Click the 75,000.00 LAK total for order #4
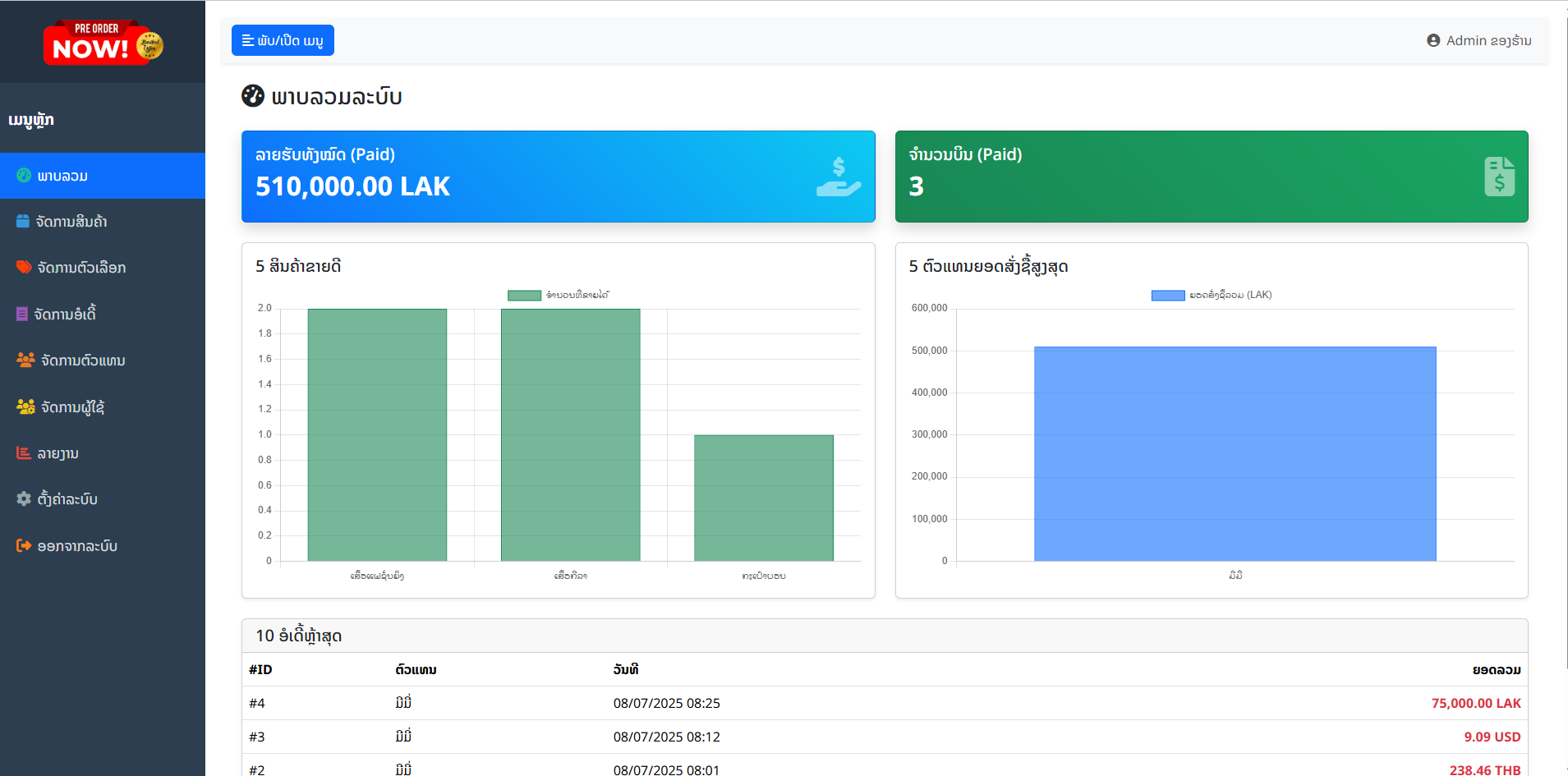 [x=1475, y=703]
